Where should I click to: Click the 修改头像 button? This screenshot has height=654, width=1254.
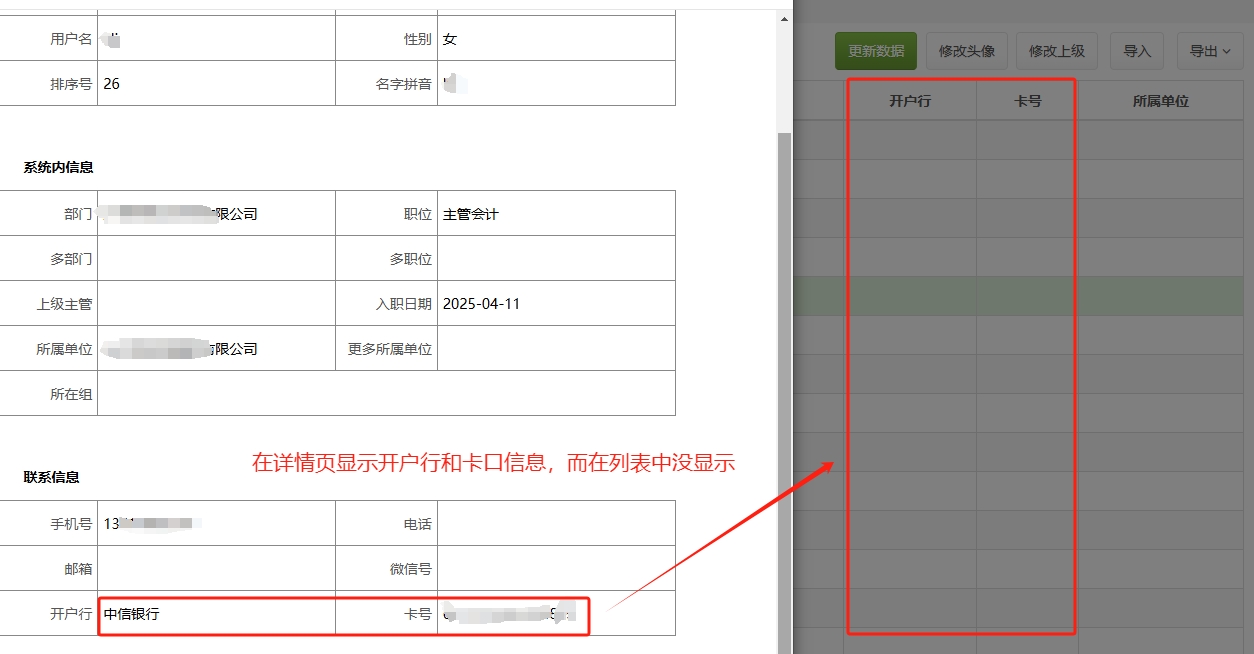pos(966,51)
